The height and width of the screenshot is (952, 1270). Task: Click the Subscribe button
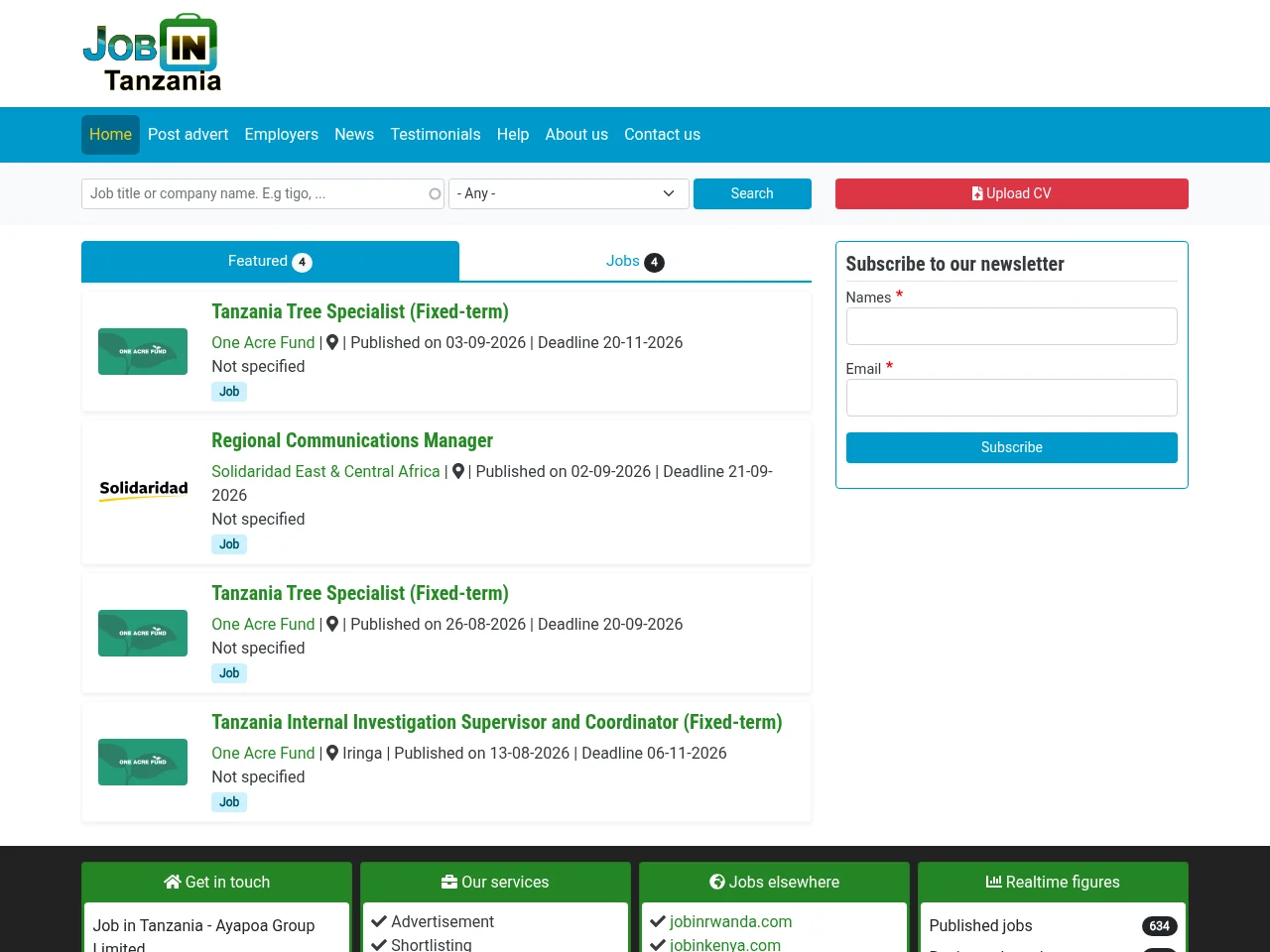tap(1011, 447)
